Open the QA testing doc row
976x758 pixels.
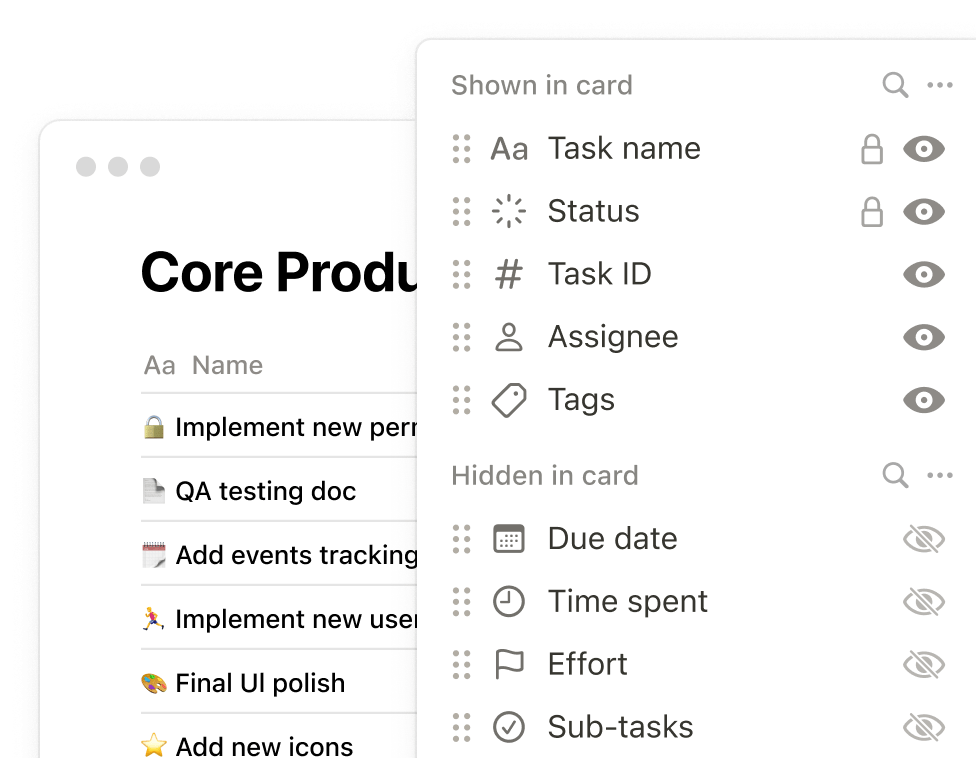coord(265,491)
